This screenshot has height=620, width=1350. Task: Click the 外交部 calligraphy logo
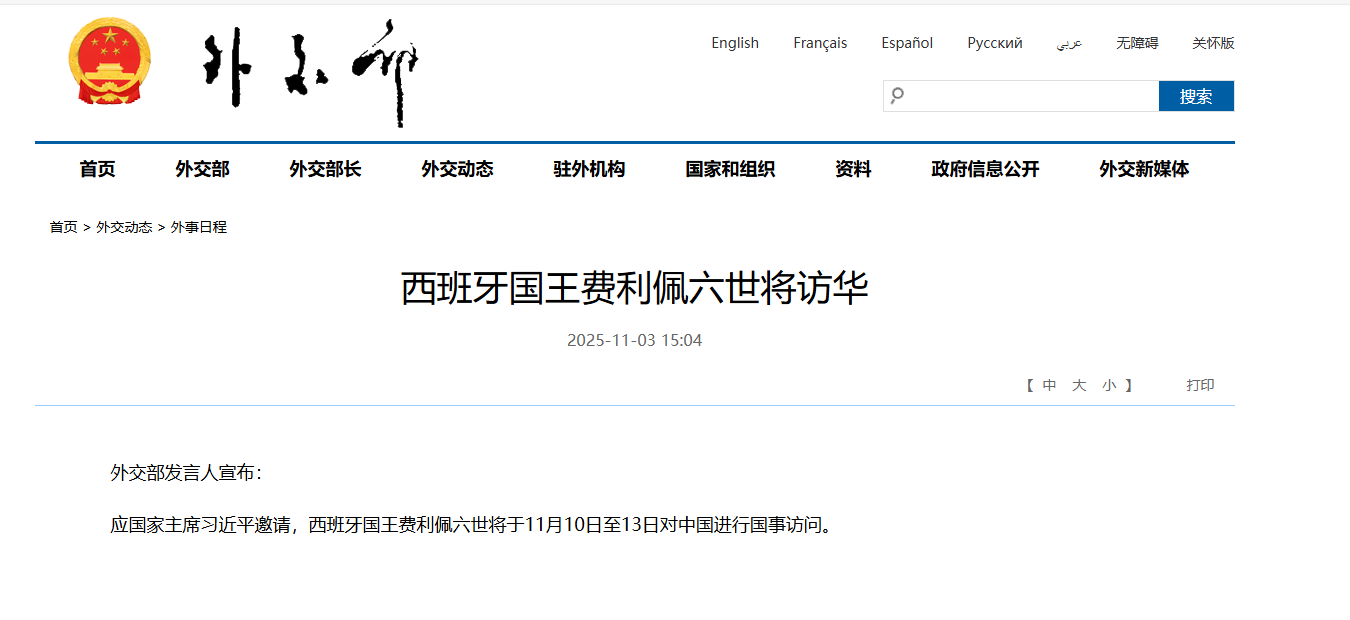(x=311, y=73)
